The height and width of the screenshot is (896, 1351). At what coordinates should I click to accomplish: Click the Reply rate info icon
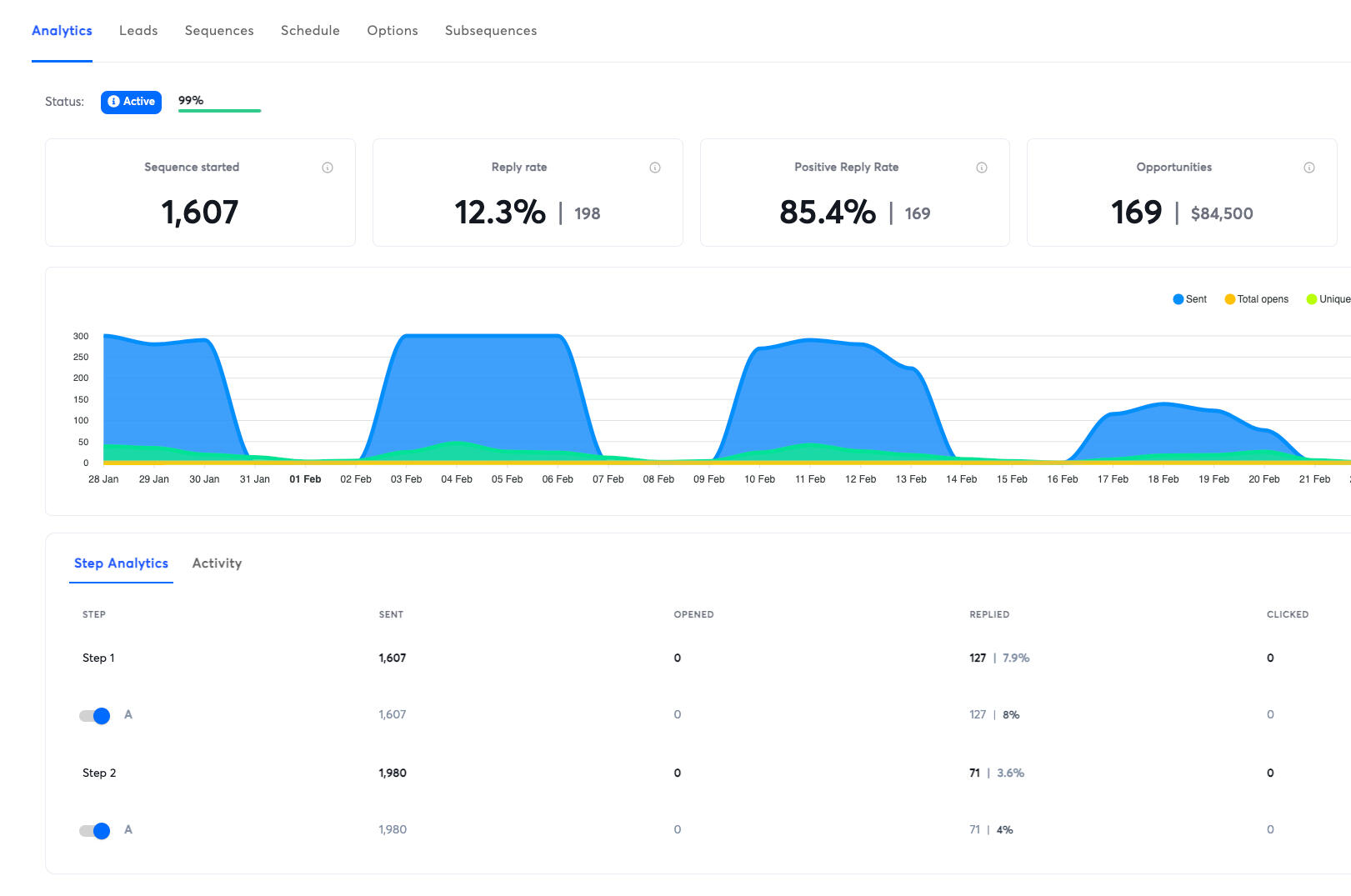click(x=655, y=168)
